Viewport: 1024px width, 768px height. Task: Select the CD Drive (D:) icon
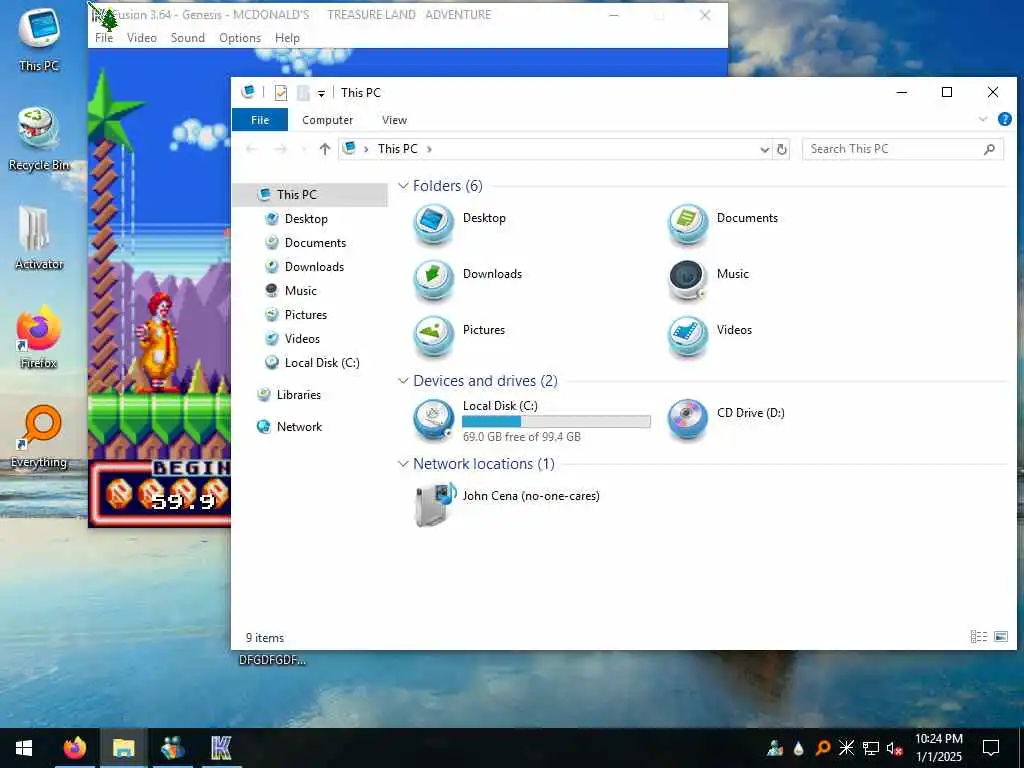(x=688, y=419)
